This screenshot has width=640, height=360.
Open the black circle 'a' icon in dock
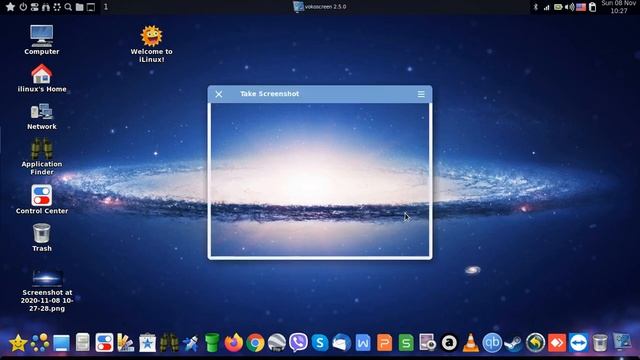click(449, 343)
